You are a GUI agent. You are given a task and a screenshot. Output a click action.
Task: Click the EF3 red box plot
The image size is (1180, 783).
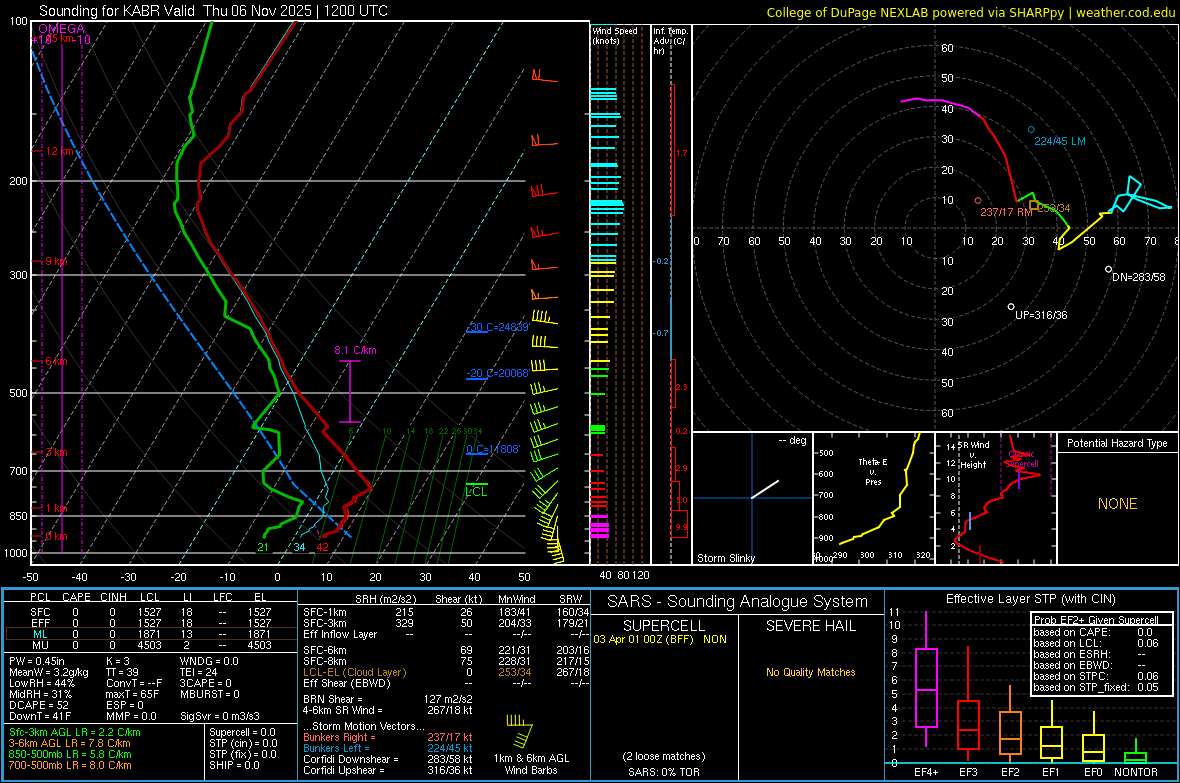(x=968, y=724)
